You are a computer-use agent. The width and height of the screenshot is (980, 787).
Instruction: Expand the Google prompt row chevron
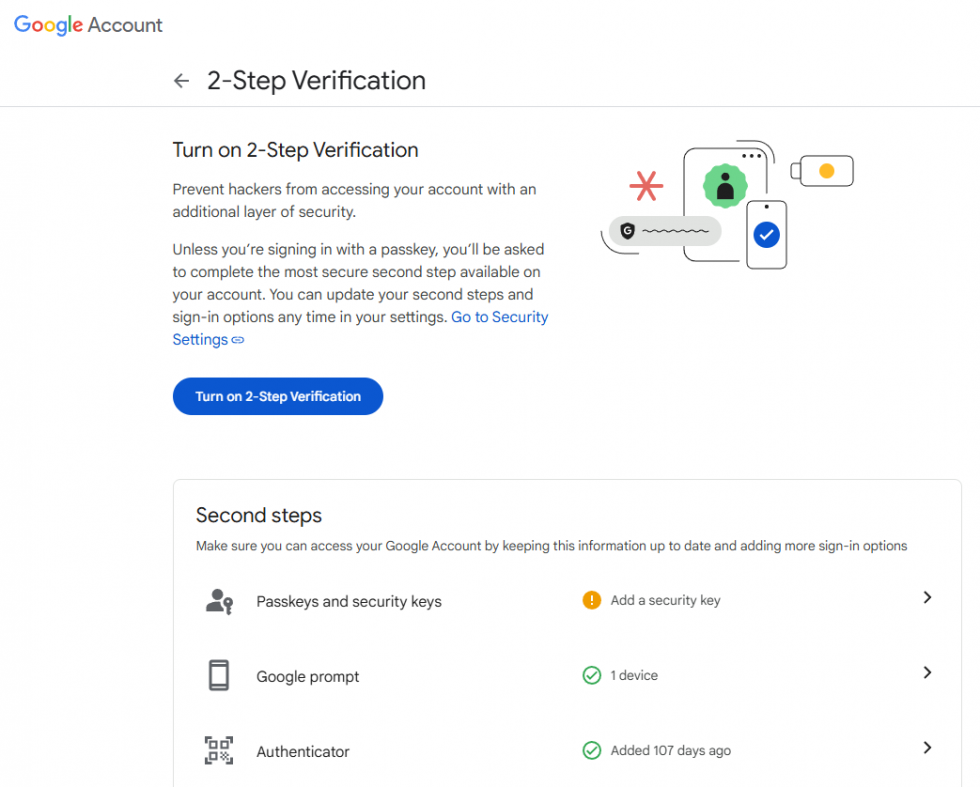click(927, 673)
